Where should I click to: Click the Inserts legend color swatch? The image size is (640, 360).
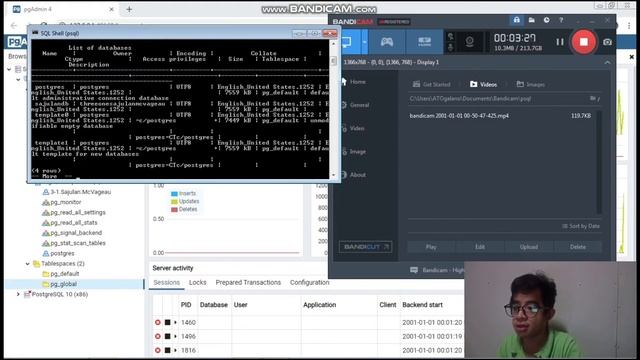pyautogui.click(x=174, y=193)
